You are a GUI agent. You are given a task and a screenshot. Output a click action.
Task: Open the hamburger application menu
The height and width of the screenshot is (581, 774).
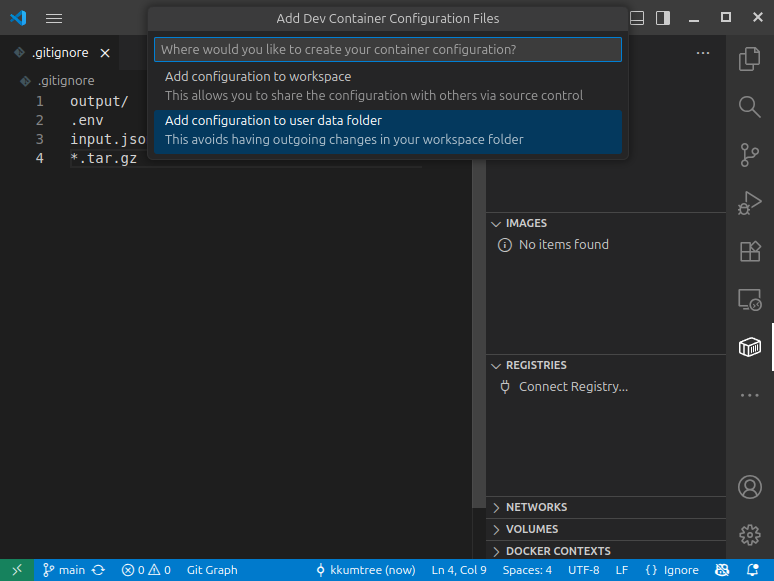point(54,18)
